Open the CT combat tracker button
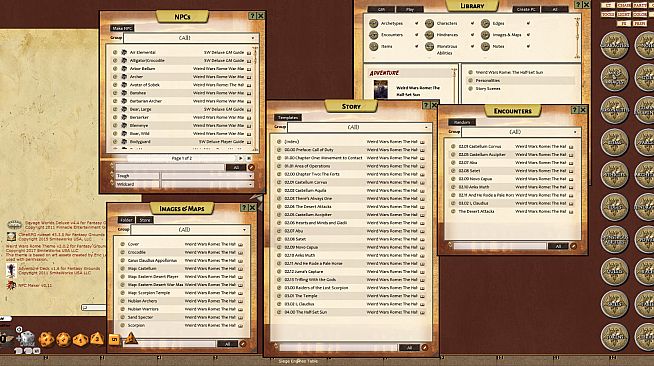The height and width of the screenshot is (366, 654). point(608,5)
